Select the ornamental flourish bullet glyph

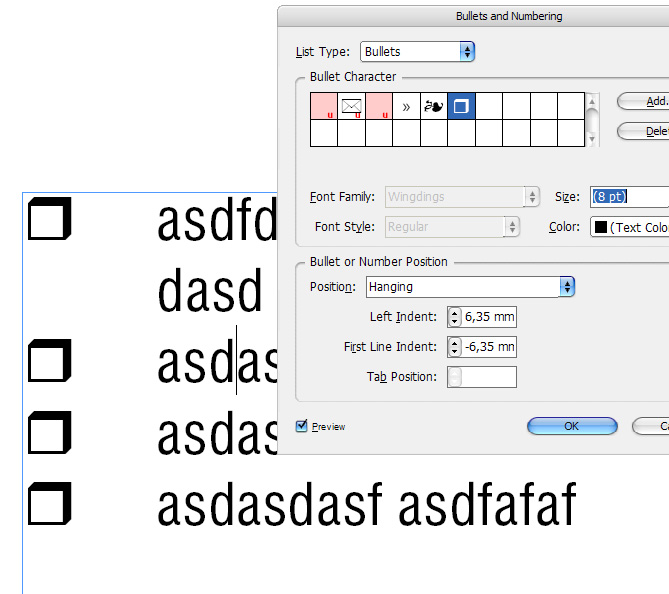pyautogui.click(x=433, y=106)
